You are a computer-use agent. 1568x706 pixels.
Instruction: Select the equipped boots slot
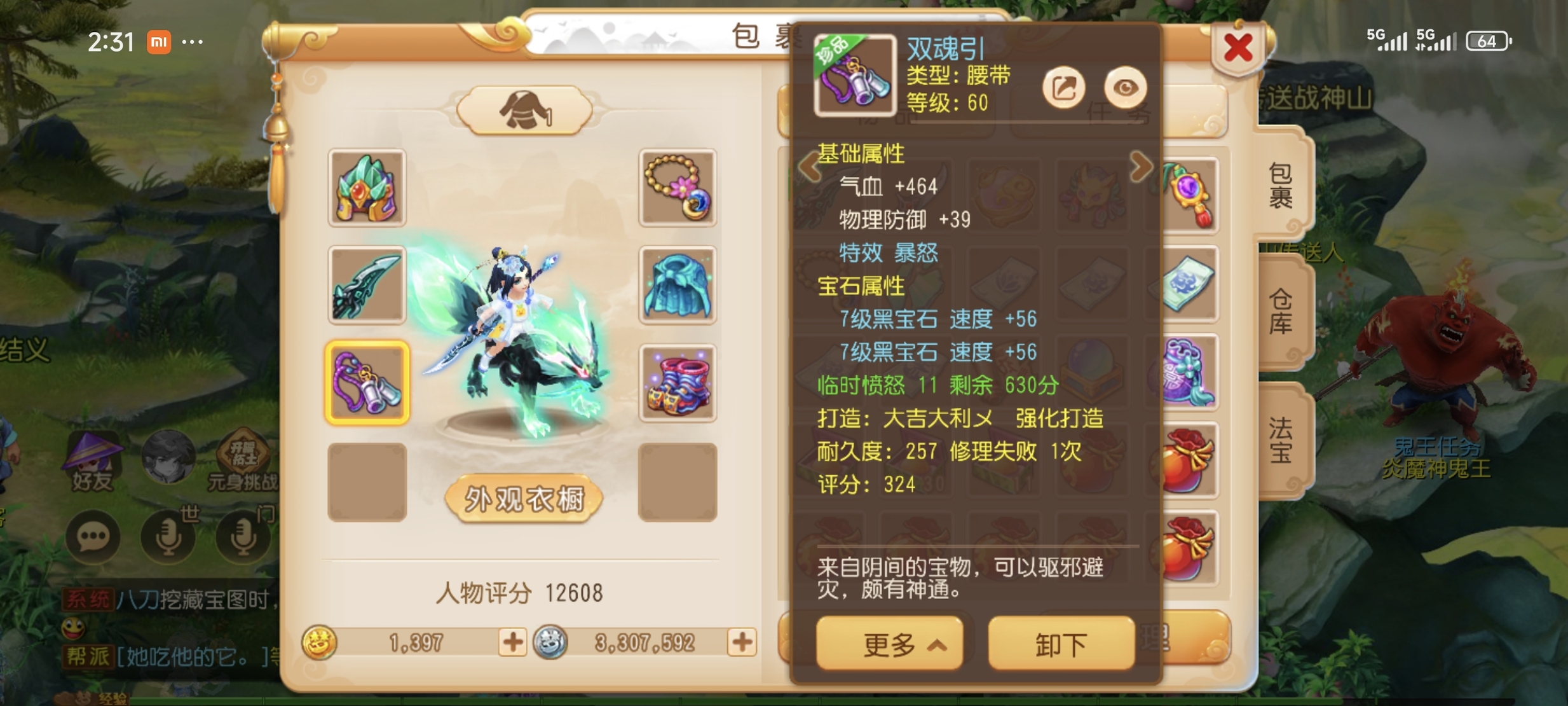pyautogui.click(x=678, y=384)
